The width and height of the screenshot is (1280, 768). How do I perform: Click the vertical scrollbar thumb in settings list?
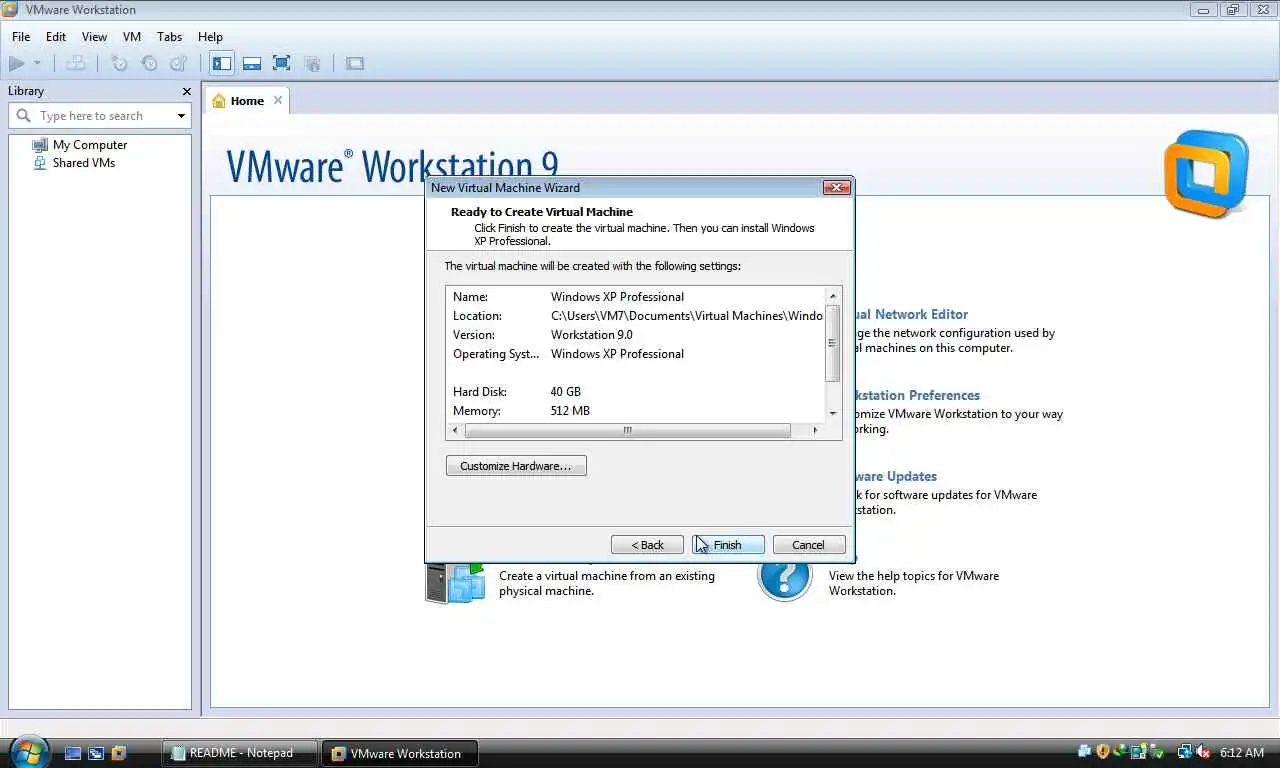[x=833, y=343]
